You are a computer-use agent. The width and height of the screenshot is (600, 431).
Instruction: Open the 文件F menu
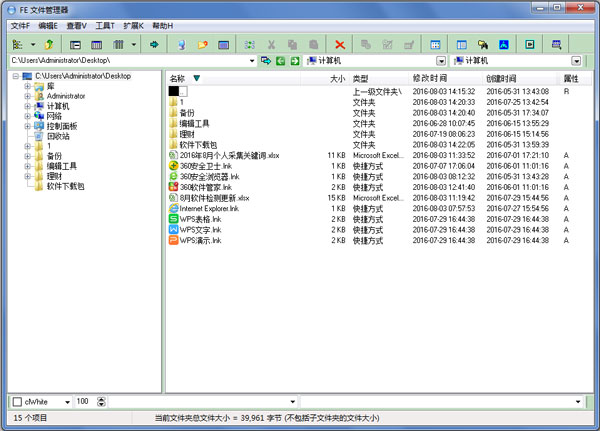click(20, 24)
